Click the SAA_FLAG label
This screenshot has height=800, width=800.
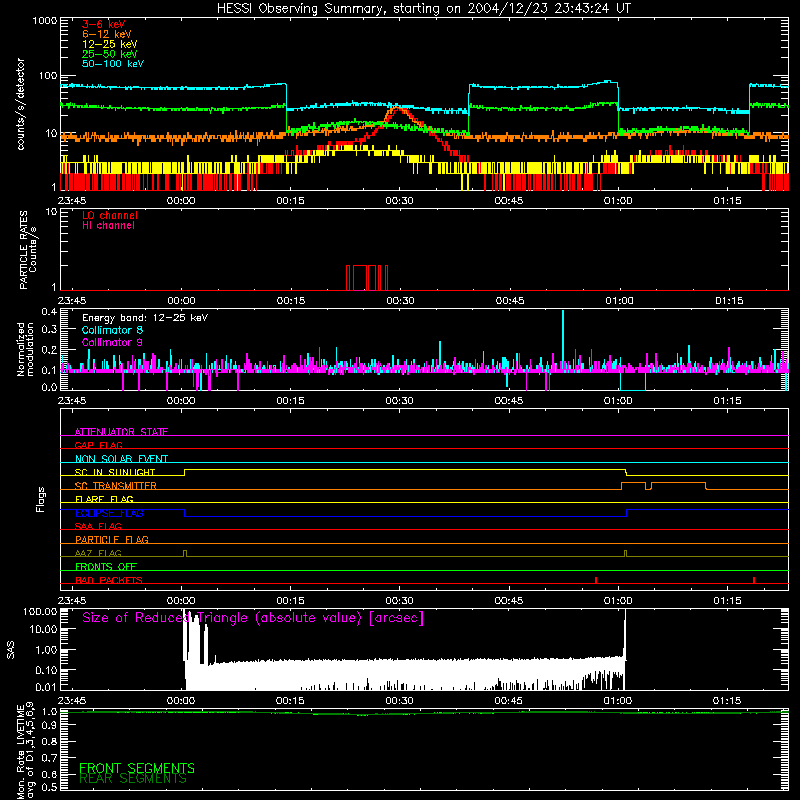coord(98,526)
